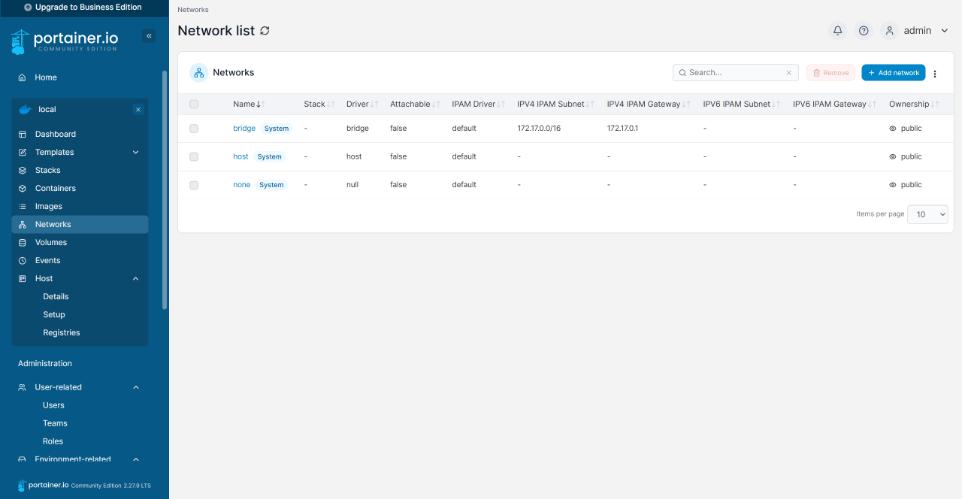Go to Containers in the sidebar
This screenshot has height=499, width=963.
[55, 189]
